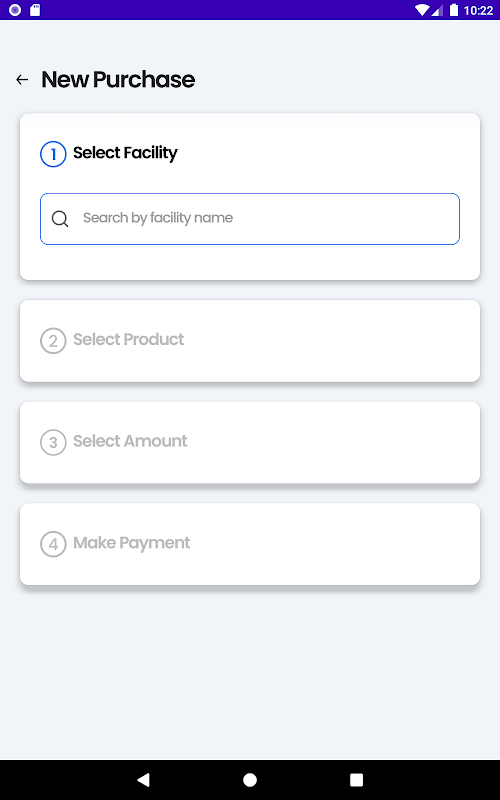Tap the Android back navigation triangle
Image resolution: width=500 pixels, height=800 pixels.
pyautogui.click(x=143, y=779)
